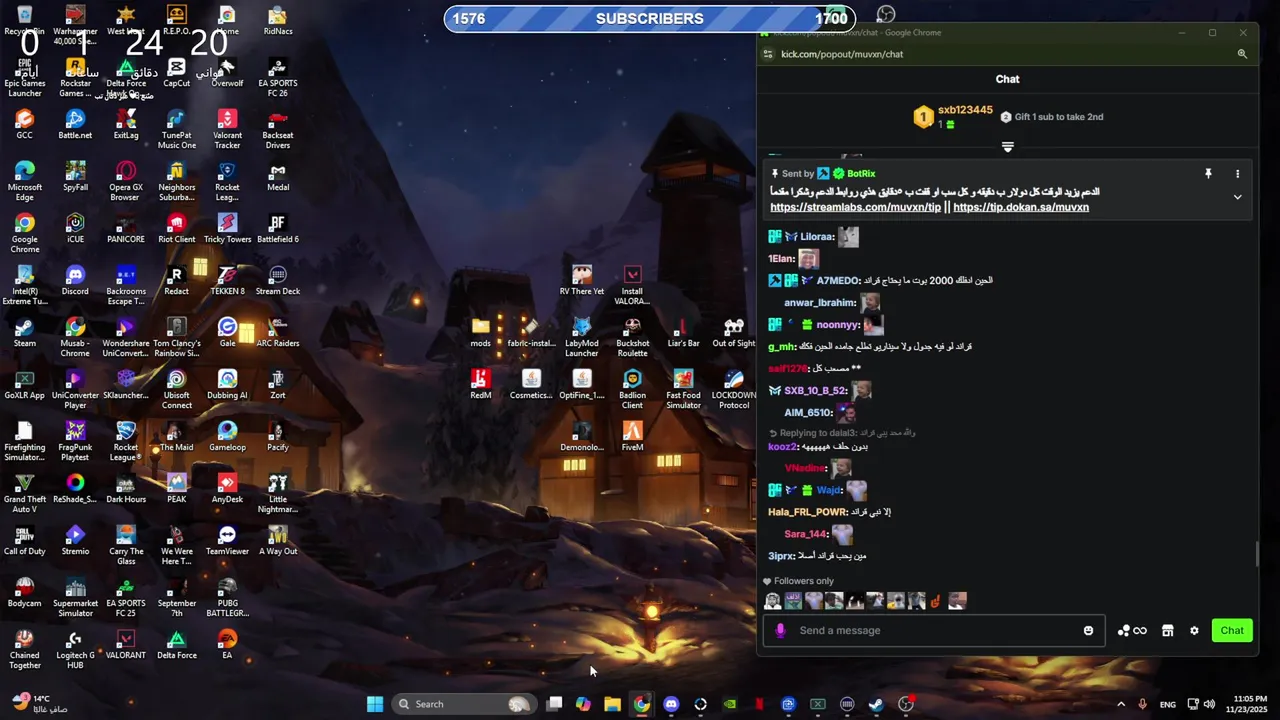Open Task View on the taskbar
The width and height of the screenshot is (1280, 720).
[x=554, y=704]
